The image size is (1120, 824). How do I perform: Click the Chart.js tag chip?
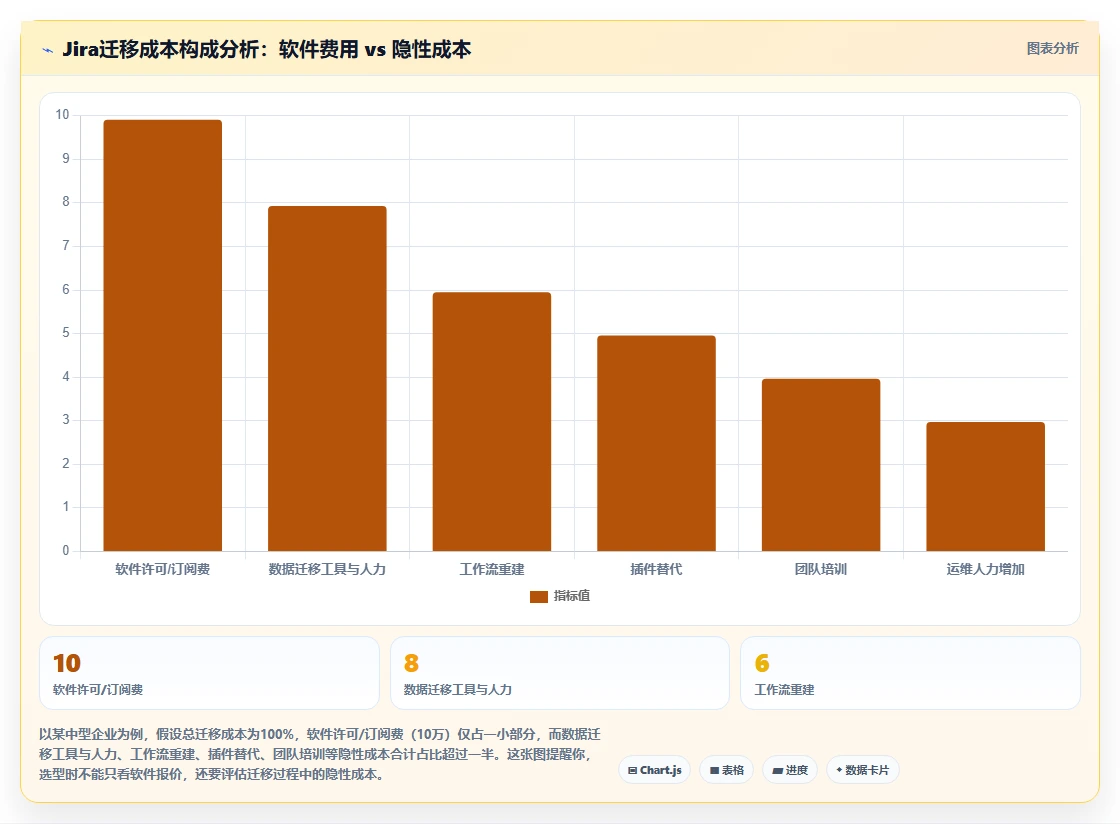654,770
